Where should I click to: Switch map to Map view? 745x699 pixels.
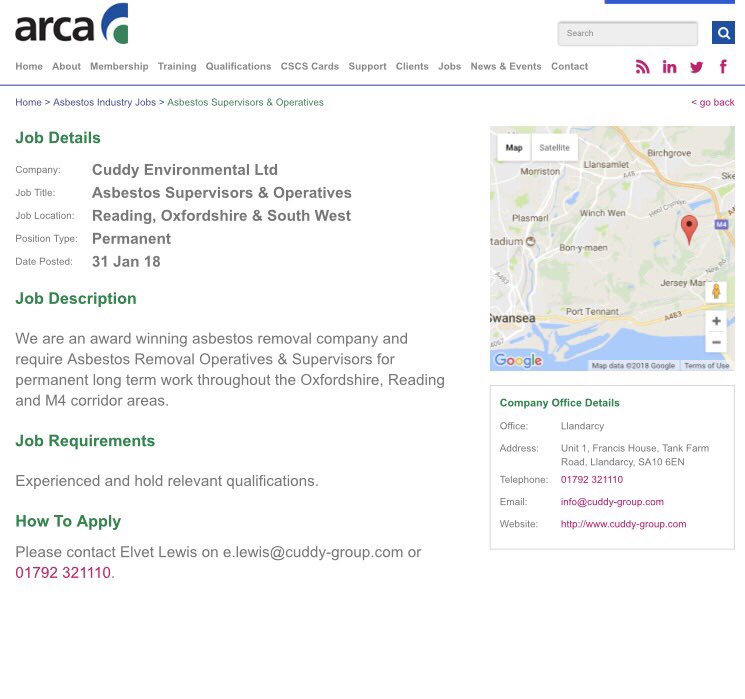pos(514,148)
